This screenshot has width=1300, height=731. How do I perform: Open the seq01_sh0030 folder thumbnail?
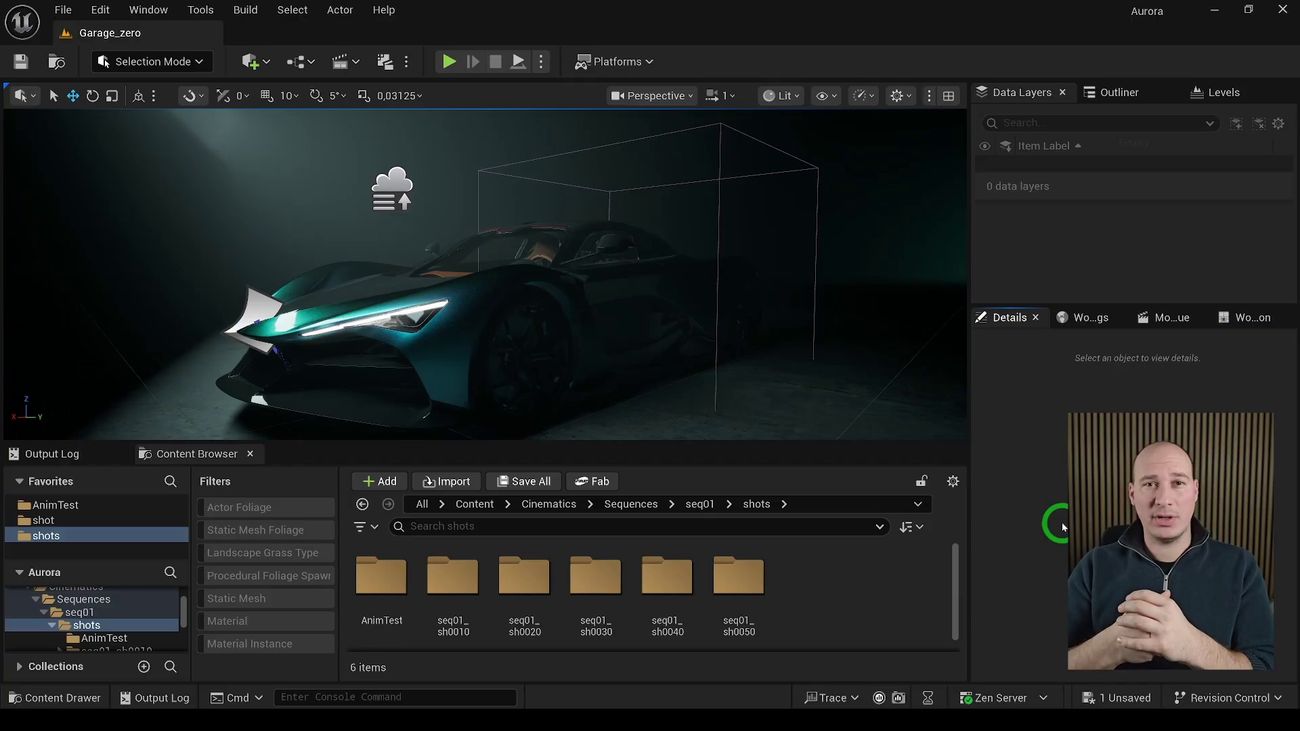595,577
